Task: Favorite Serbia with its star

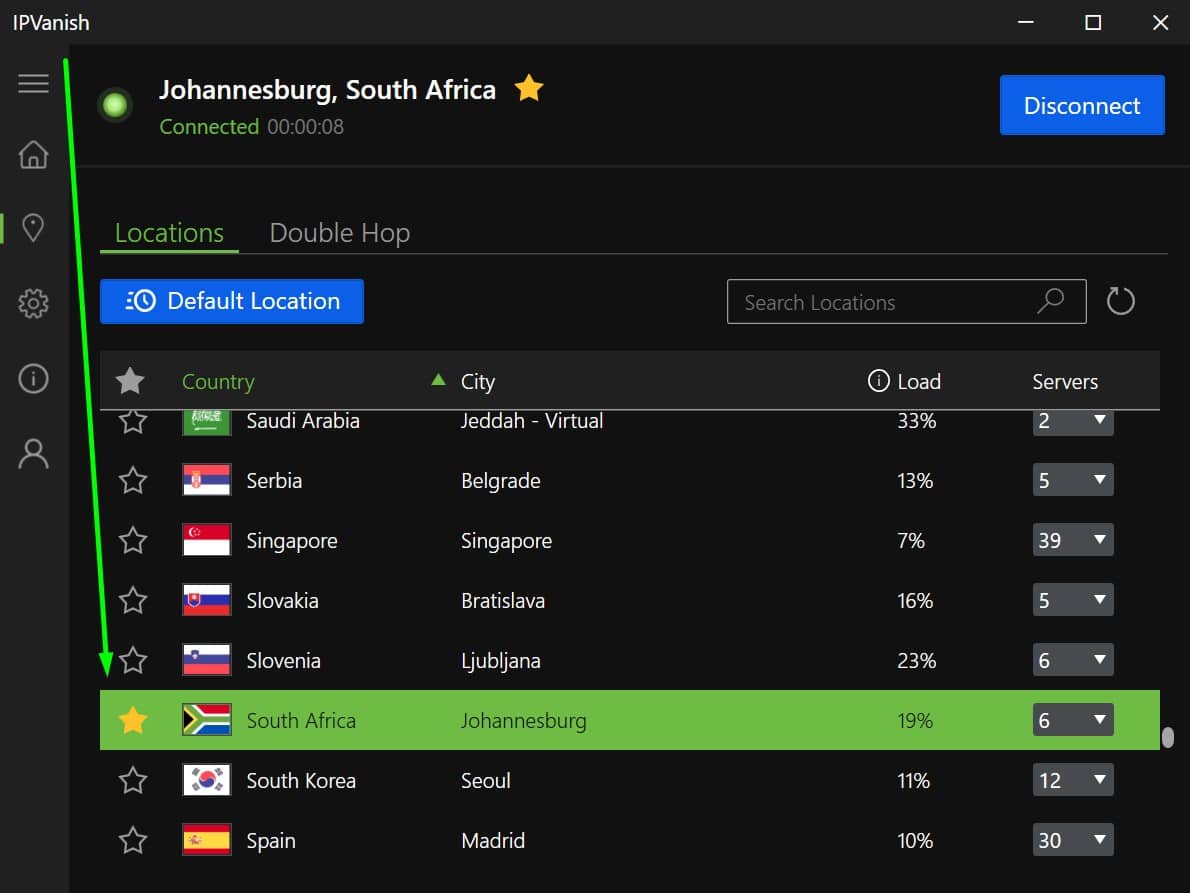Action: coord(133,480)
